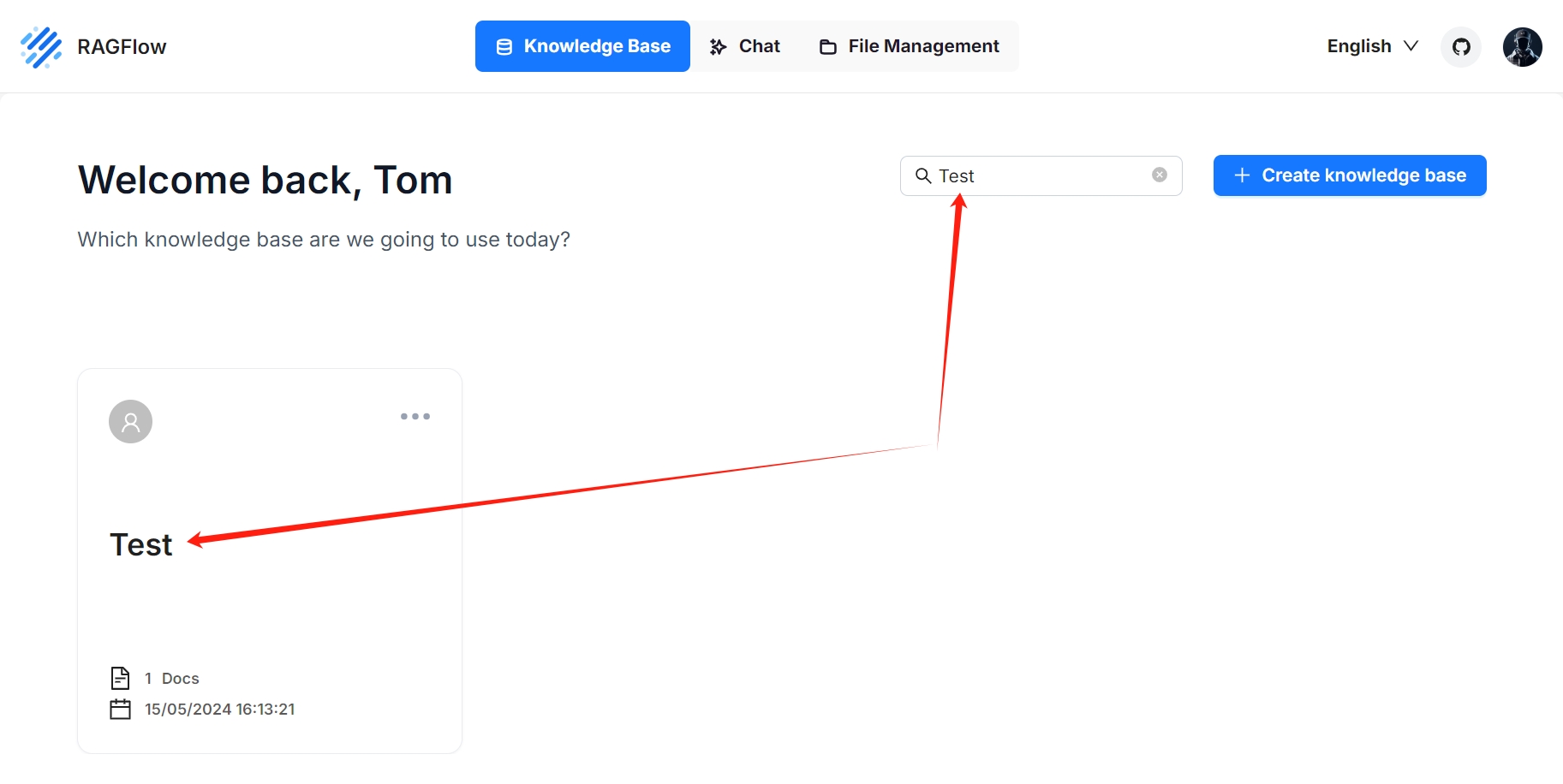Click the 1 Docs label on the card
This screenshot has width=1563, height=784.
tap(171, 678)
